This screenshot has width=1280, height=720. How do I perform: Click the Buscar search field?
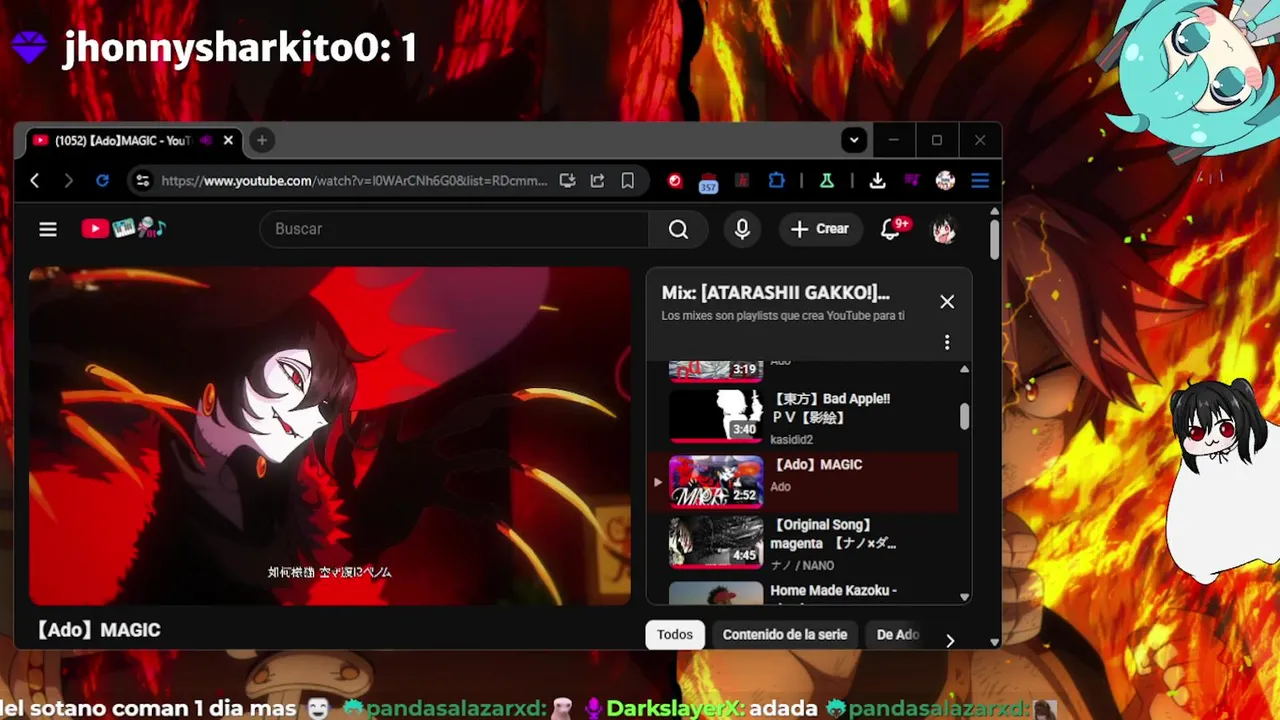pos(455,229)
